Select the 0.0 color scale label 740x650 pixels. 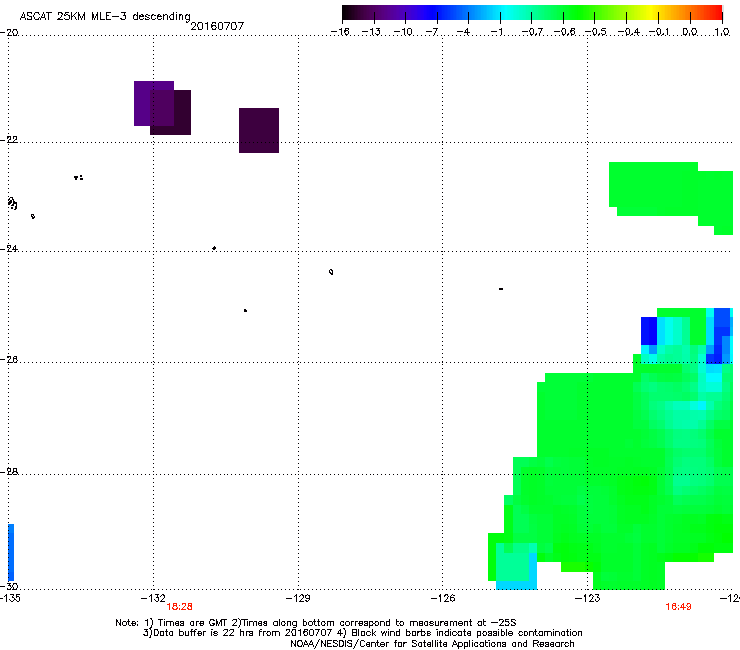tap(690, 32)
